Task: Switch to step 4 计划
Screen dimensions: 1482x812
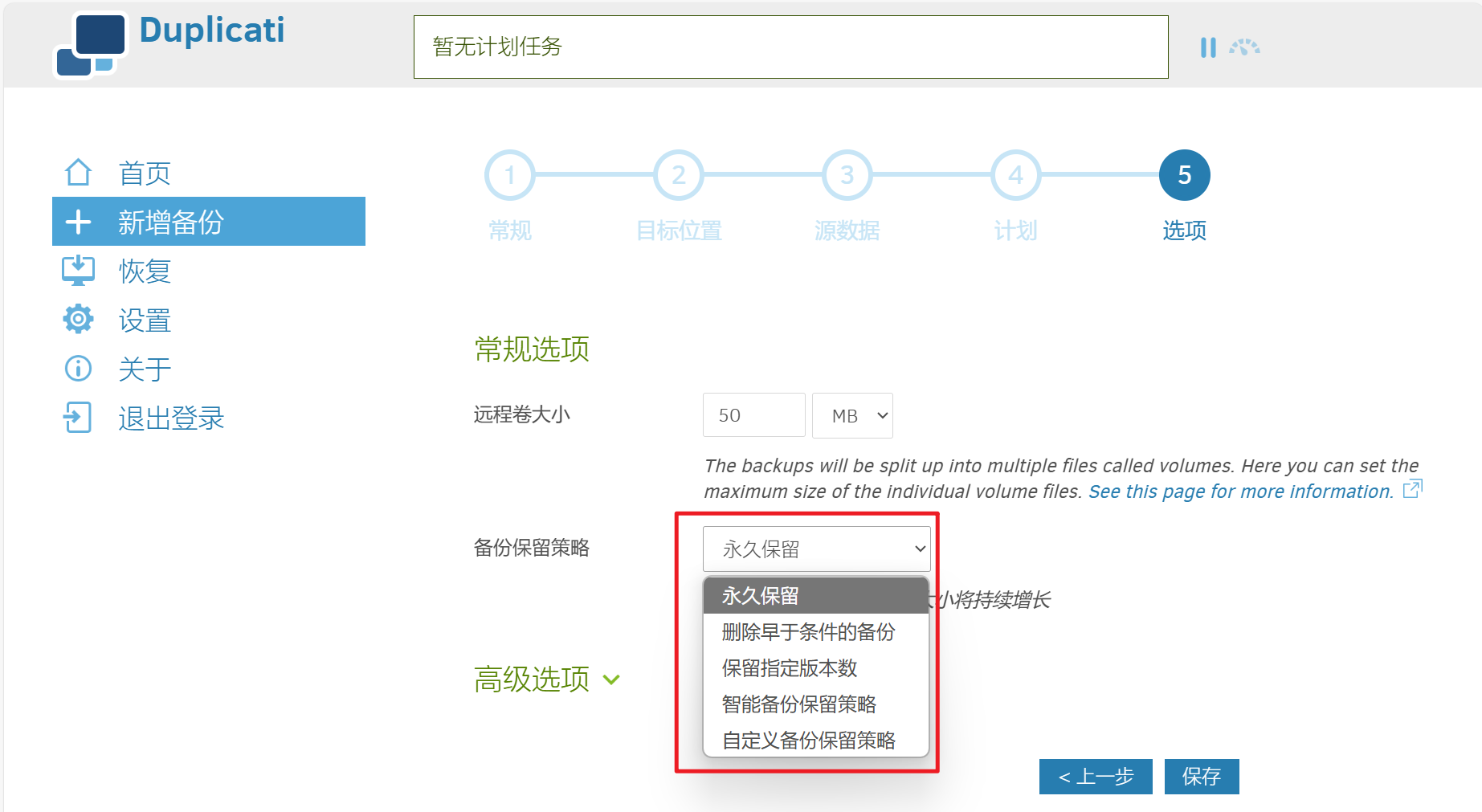Action: click(1015, 174)
